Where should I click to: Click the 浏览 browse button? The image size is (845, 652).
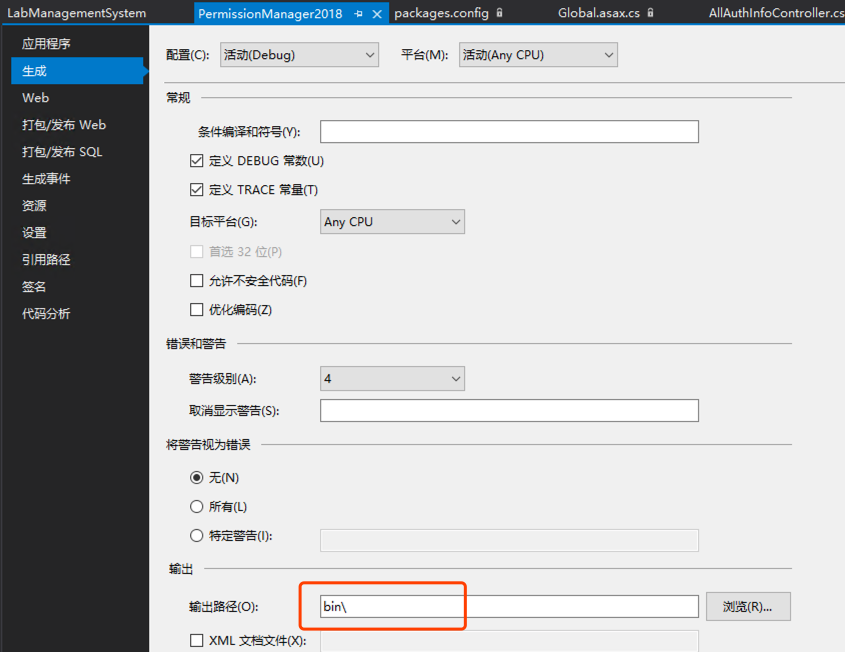tap(748, 607)
